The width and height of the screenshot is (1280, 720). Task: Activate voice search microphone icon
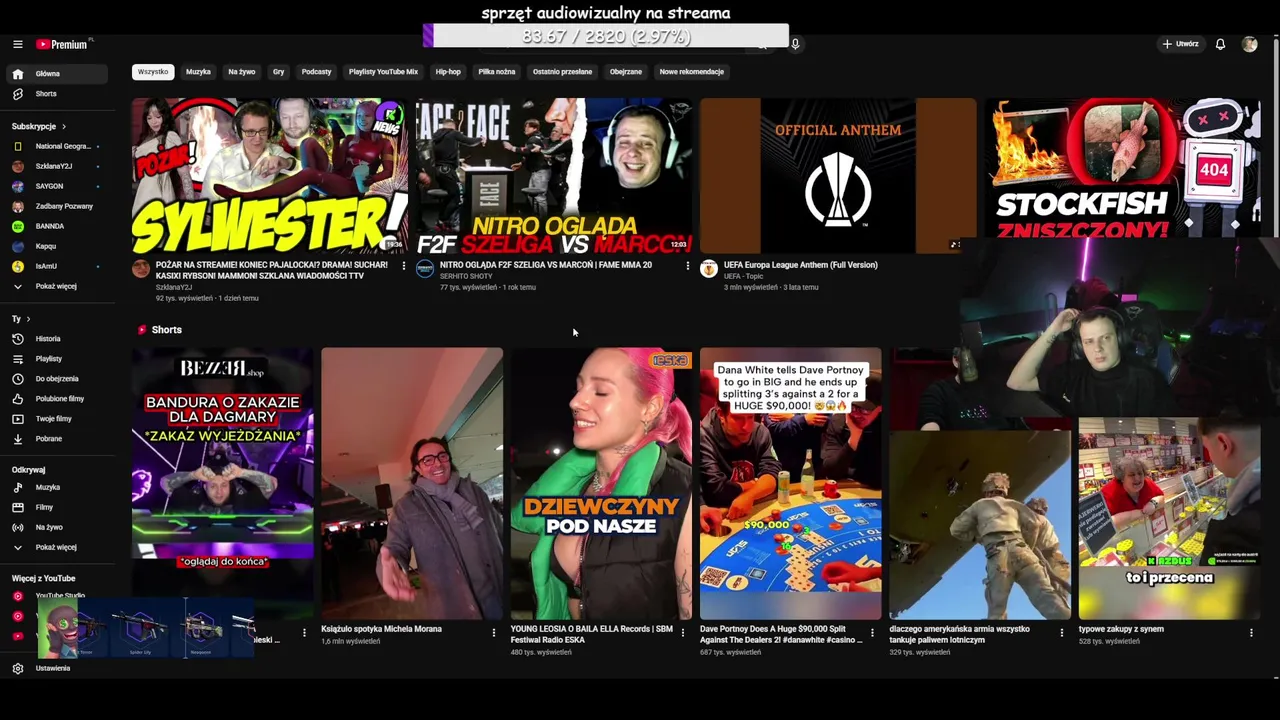[x=795, y=44]
